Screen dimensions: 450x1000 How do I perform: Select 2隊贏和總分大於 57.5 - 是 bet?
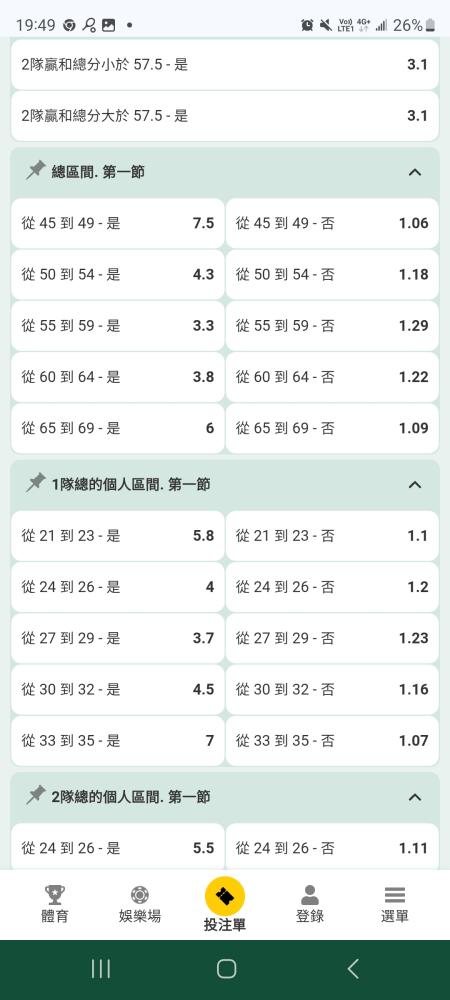click(x=225, y=116)
